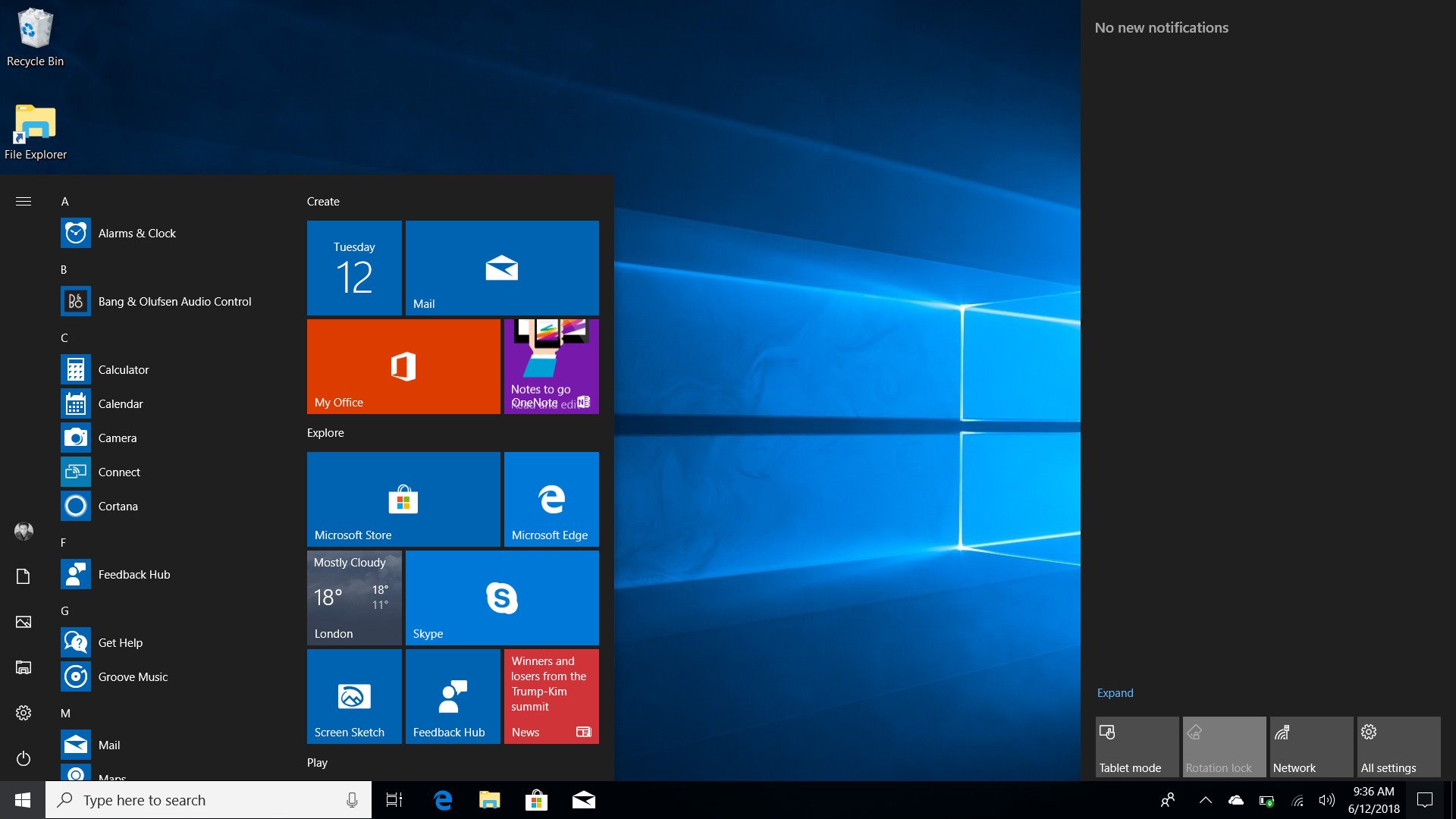Open Mail in the app list
The image size is (1456, 819).
171,745
